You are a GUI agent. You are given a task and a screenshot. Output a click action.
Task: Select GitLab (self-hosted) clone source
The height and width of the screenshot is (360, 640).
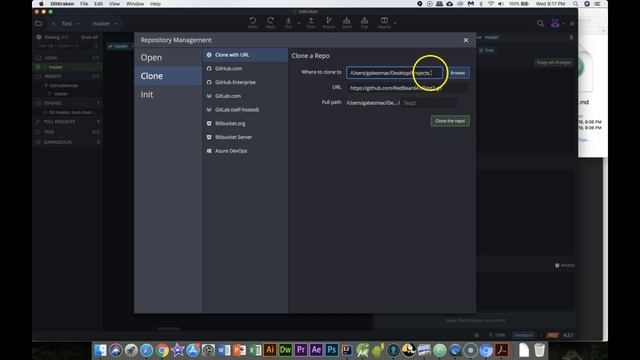coord(245,109)
